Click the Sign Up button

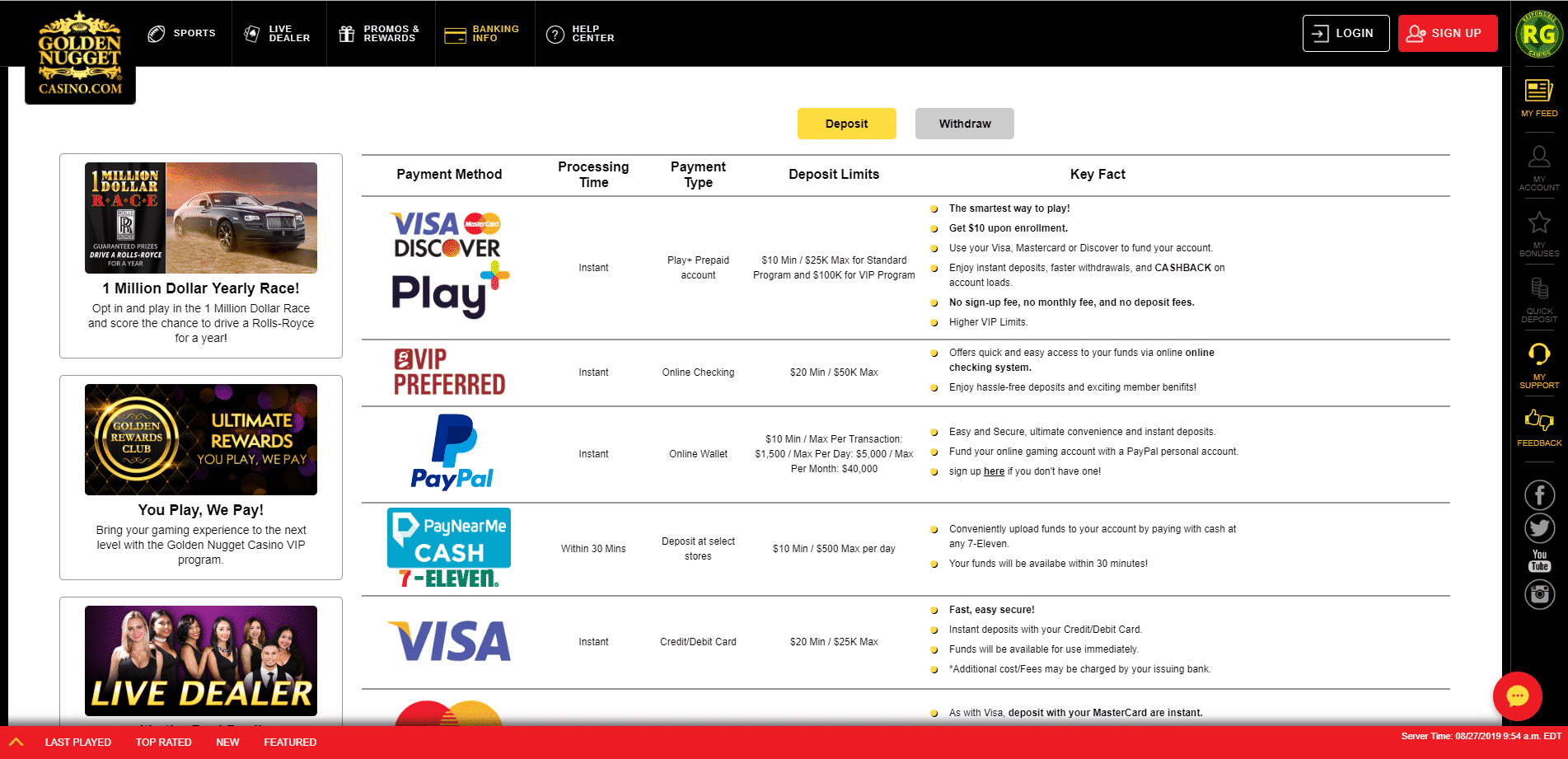1448,33
